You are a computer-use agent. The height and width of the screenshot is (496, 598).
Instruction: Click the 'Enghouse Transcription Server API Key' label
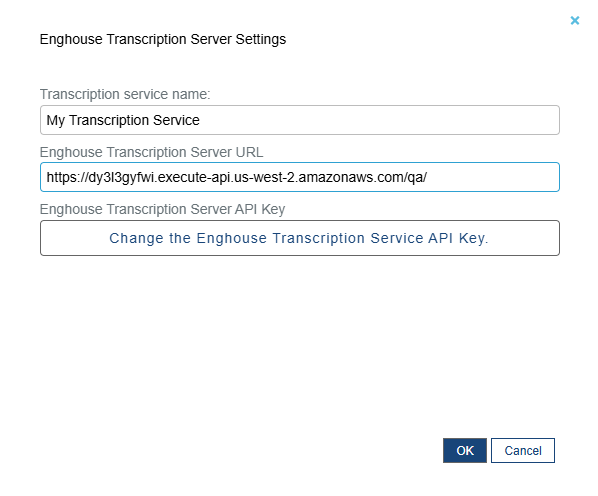(x=162, y=209)
